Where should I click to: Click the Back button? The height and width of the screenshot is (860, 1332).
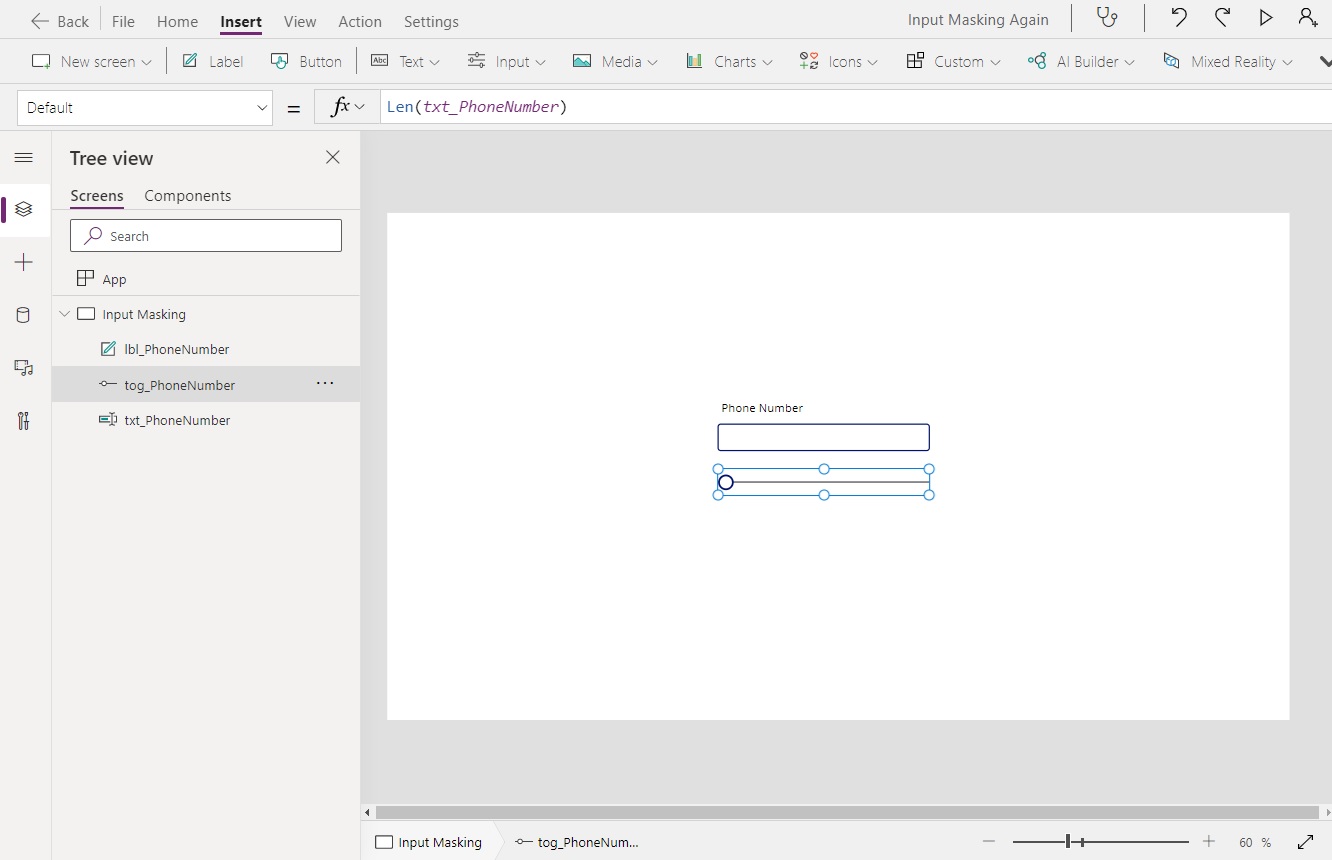coord(60,21)
